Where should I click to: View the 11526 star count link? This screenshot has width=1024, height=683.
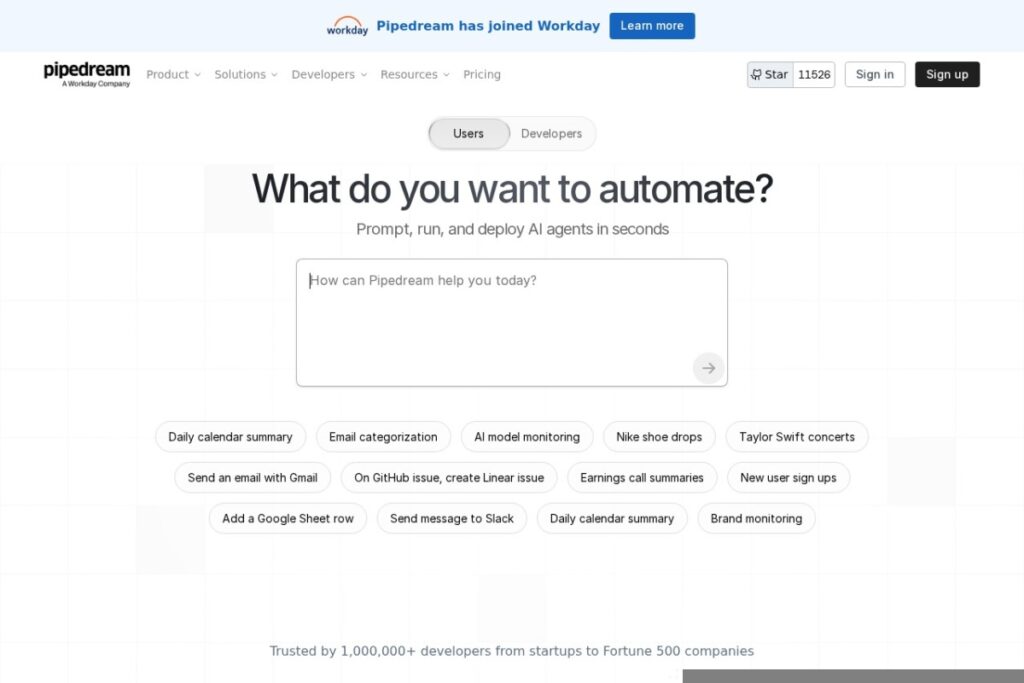point(814,74)
